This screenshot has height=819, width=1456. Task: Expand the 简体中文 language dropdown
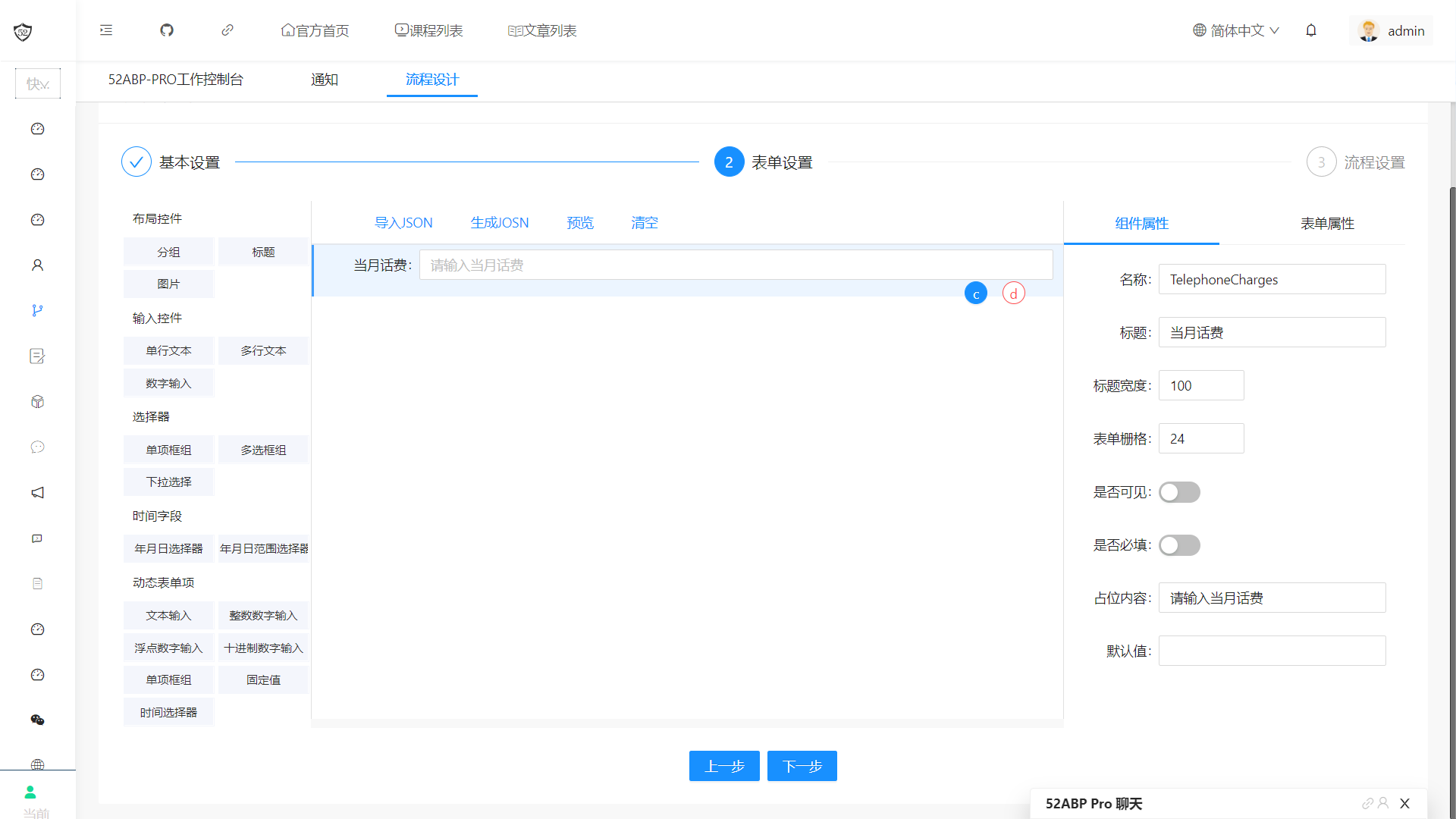(x=1236, y=30)
